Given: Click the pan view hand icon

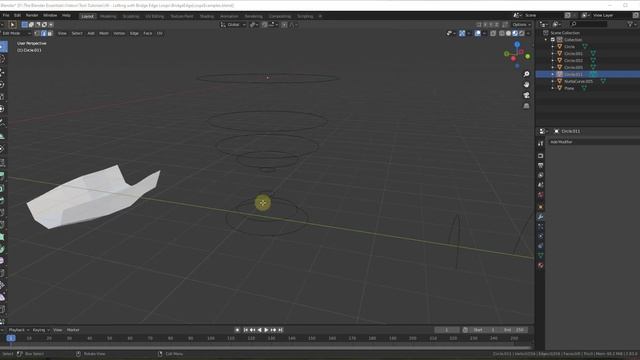Looking at the screenshot, I should click(x=527, y=84).
